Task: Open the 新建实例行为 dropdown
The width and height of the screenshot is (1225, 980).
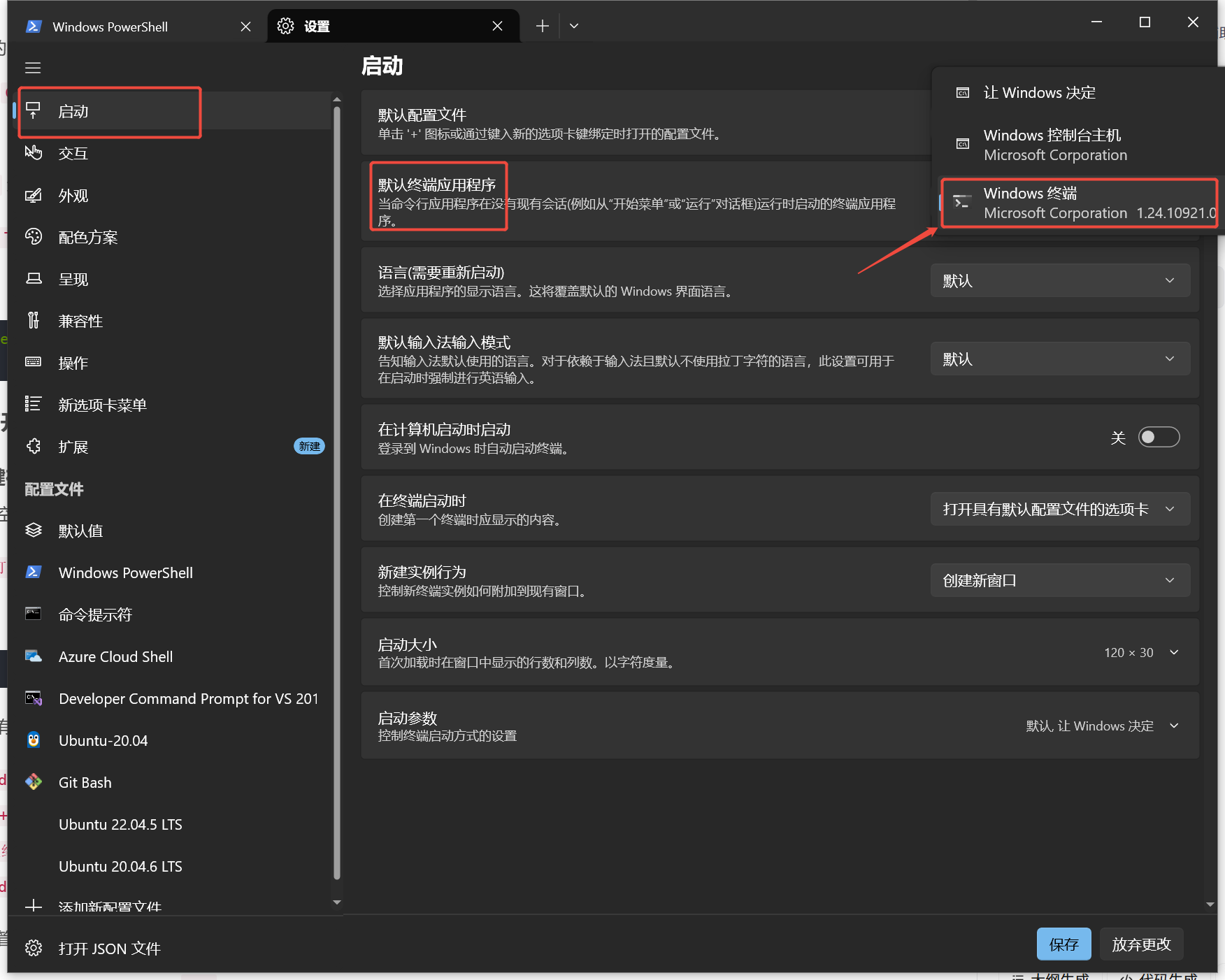Action: click(x=1060, y=580)
